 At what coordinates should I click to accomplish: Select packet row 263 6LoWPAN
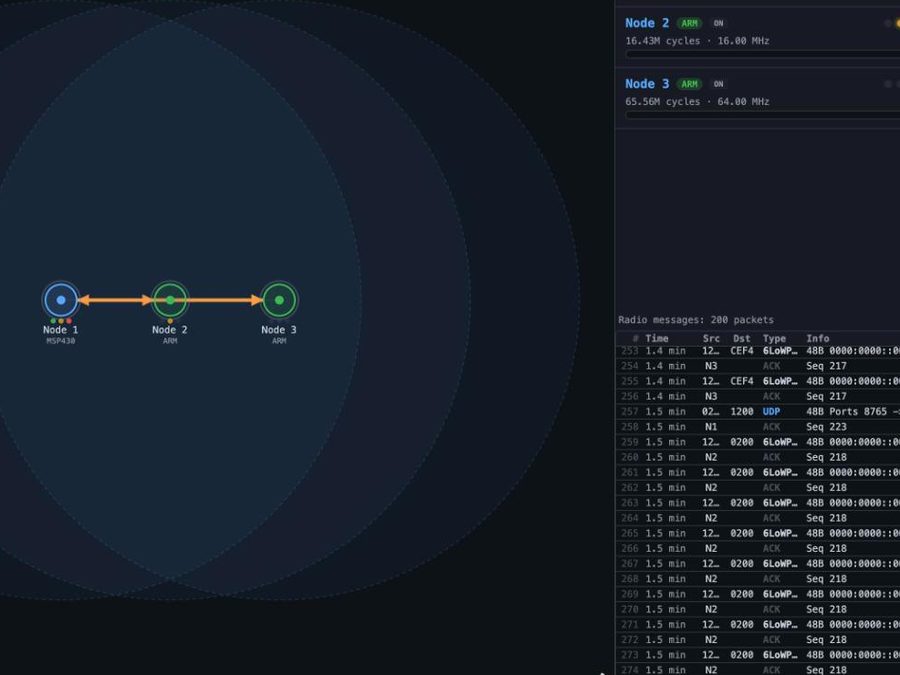pos(758,503)
